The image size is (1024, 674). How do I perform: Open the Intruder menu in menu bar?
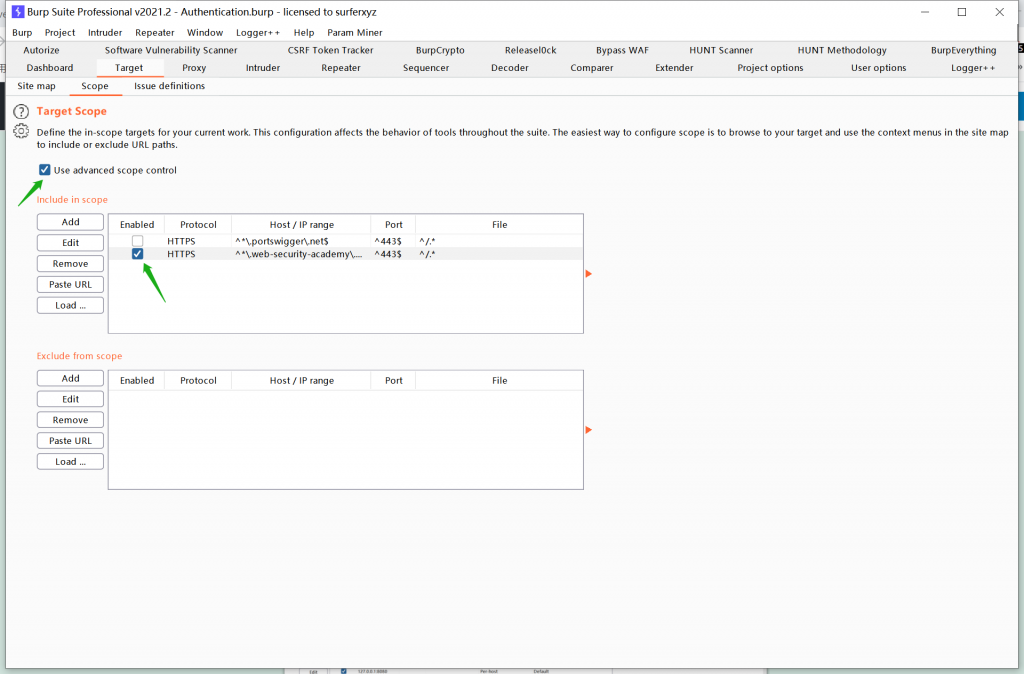(105, 33)
